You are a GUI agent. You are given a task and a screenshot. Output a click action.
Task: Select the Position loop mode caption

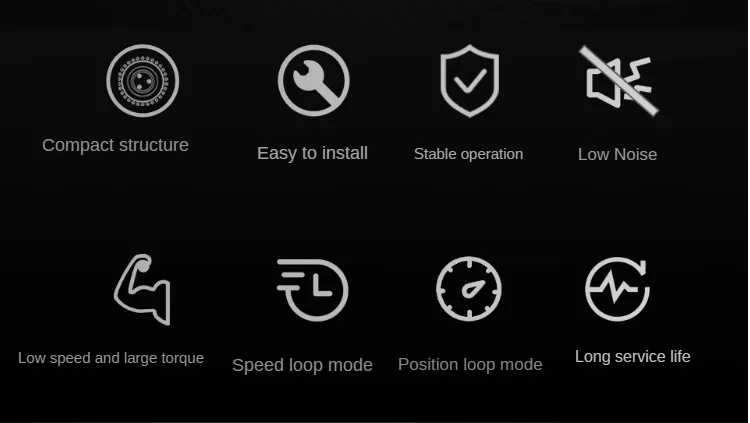[470, 365]
